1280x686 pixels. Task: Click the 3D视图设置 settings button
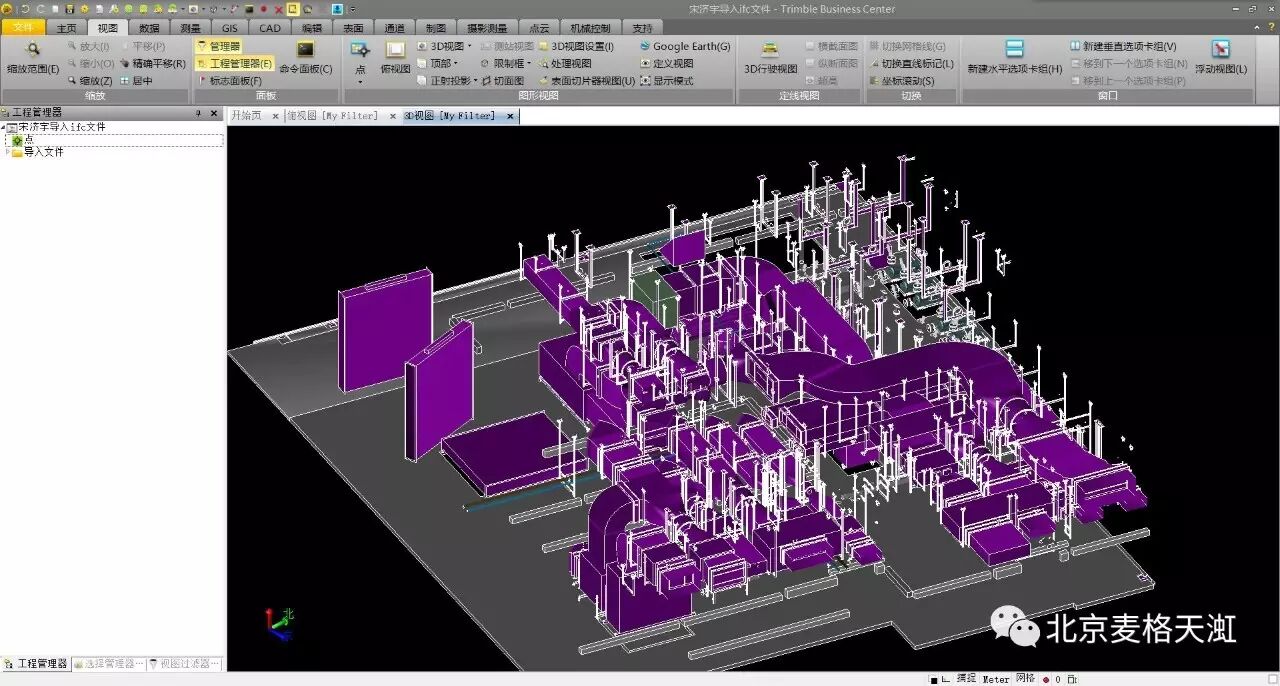(x=576, y=46)
